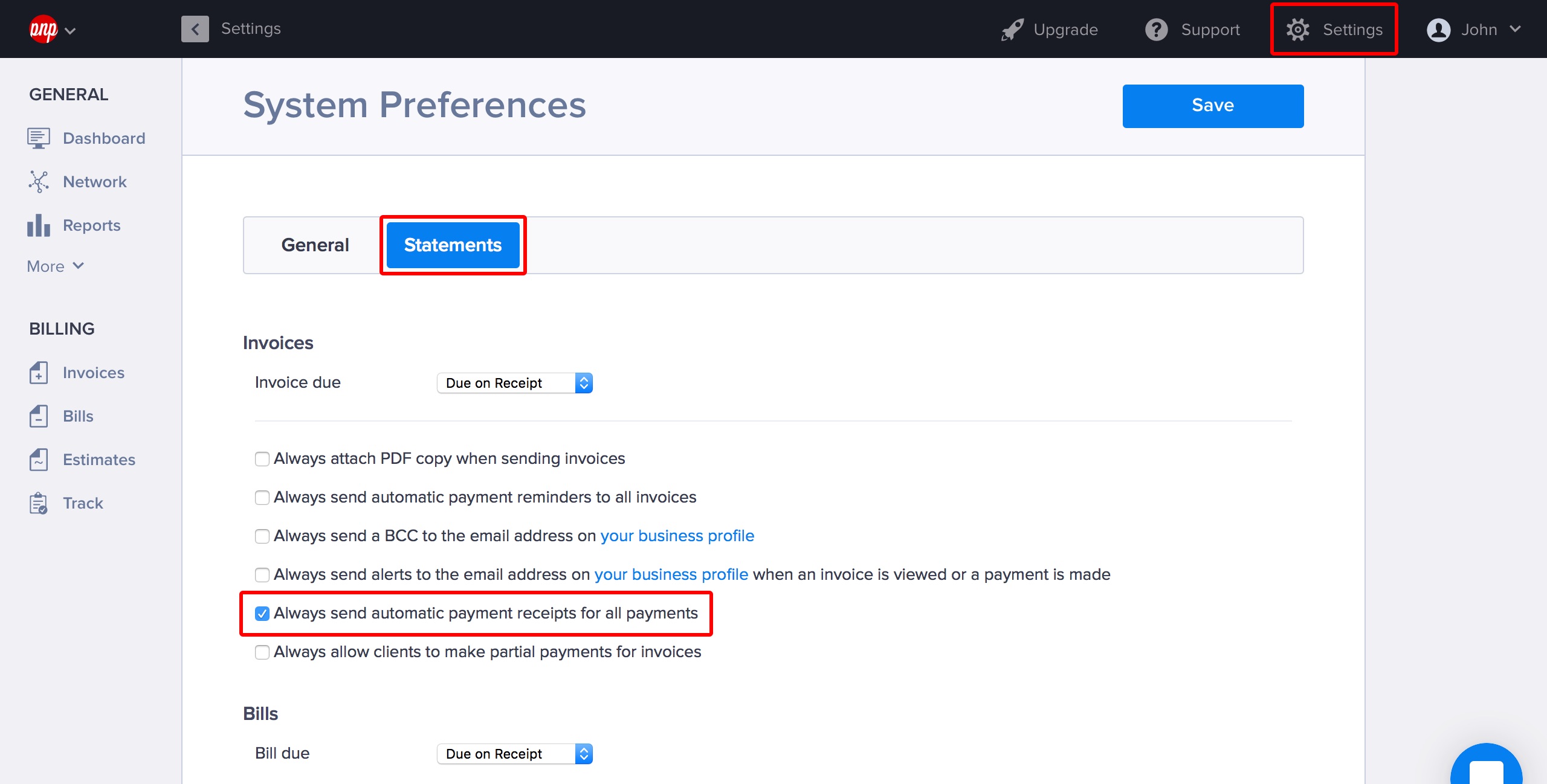Click the Dashboard sidebar icon
Viewport: 1547px width, 784px height.
click(x=39, y=137)
